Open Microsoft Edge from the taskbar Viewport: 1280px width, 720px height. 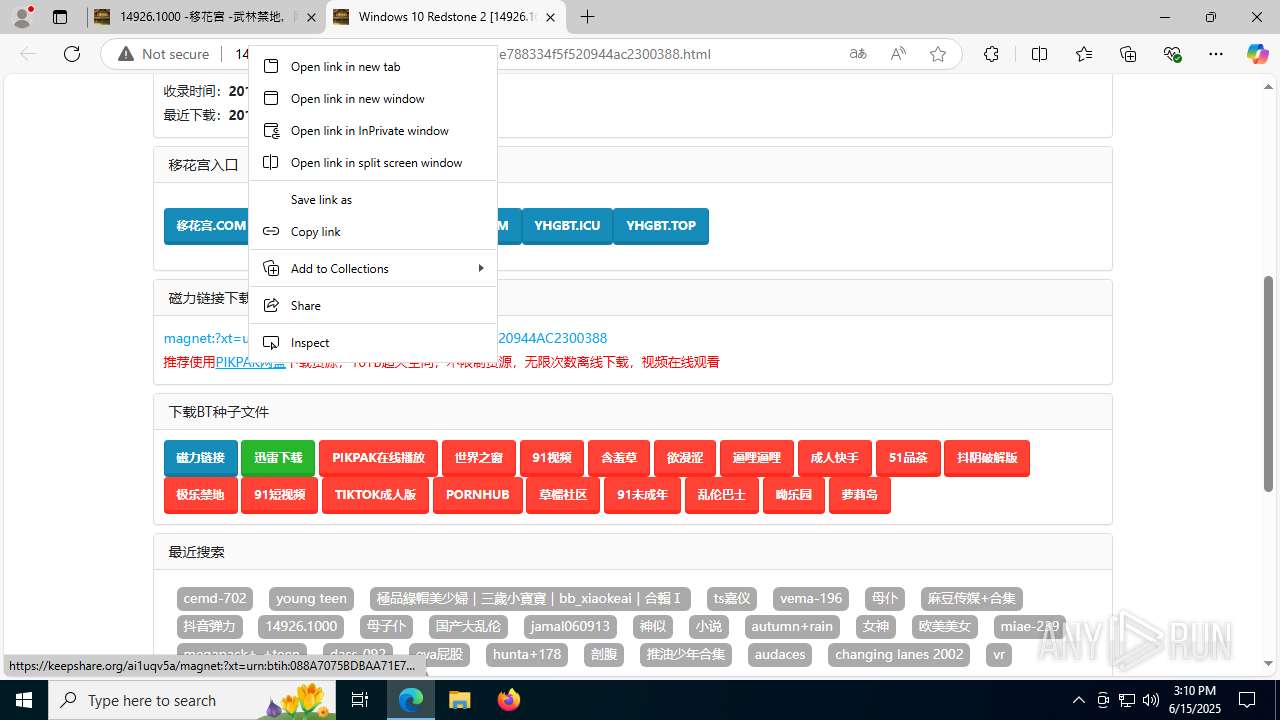411,700
